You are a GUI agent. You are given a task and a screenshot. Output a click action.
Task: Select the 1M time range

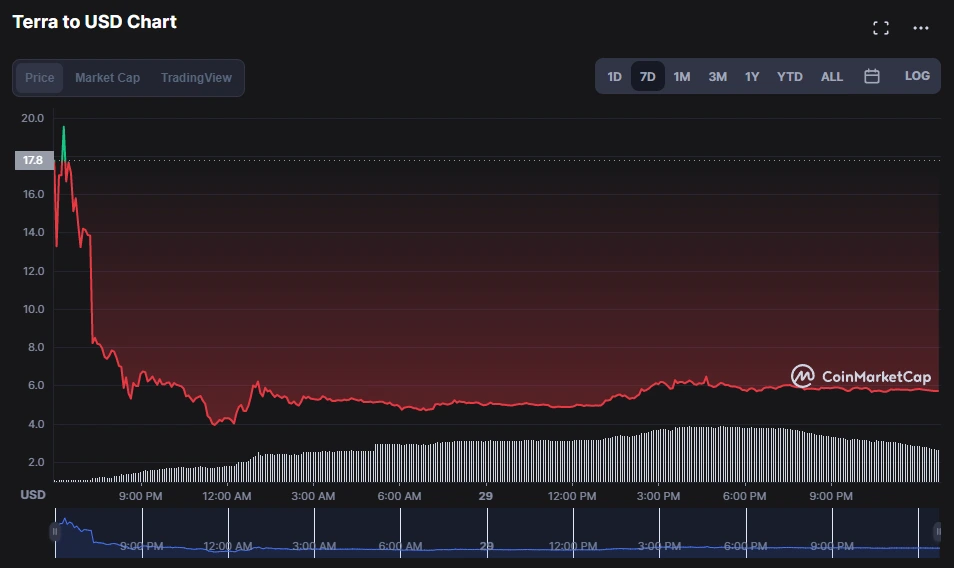click(x=681, y=77)
